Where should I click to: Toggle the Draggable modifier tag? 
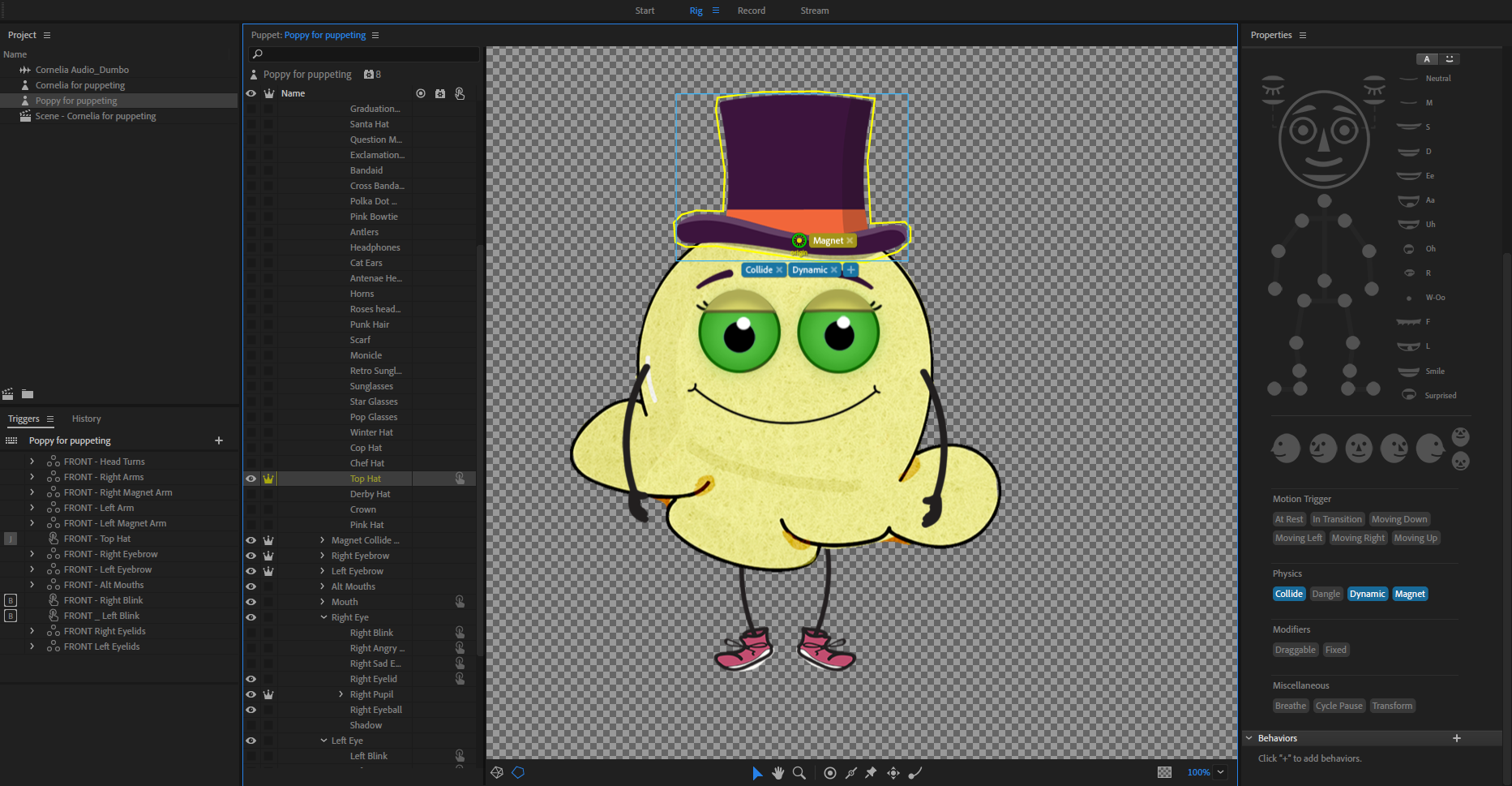tap(1296, 650)
